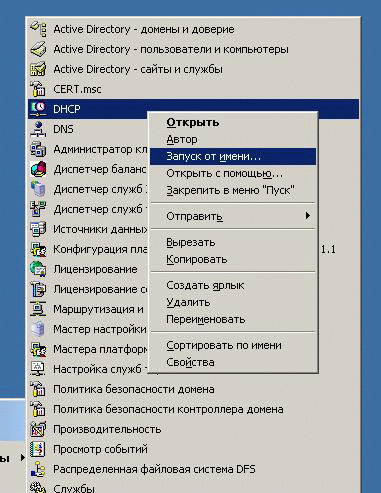Click the Диспетчер балансировки icon
The width and height of the screenshot is (381, 493).
tap(38, 169)
